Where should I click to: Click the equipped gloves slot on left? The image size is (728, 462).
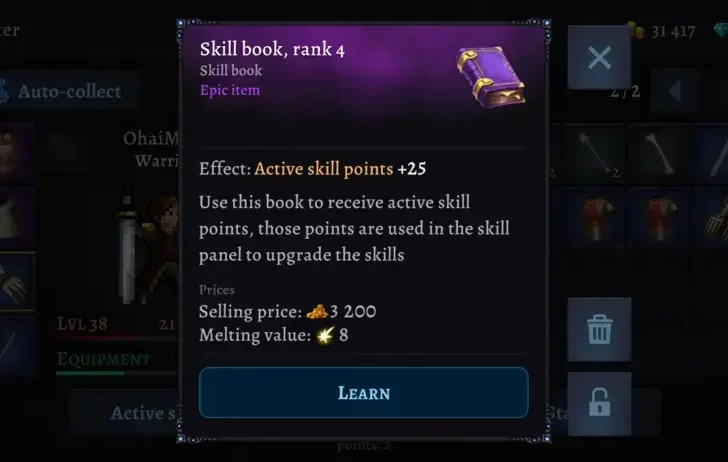tap(17, 281)
